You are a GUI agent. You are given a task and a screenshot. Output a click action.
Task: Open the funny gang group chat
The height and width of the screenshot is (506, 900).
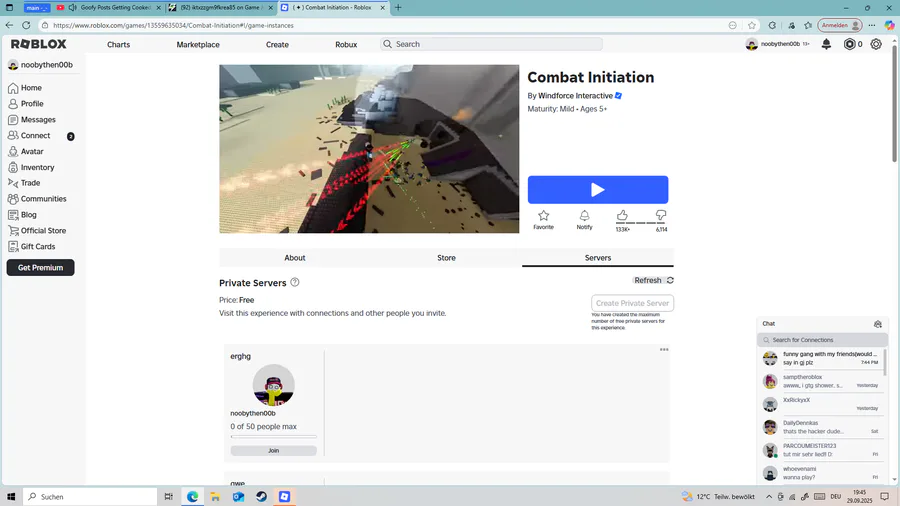tap(822, 359)
